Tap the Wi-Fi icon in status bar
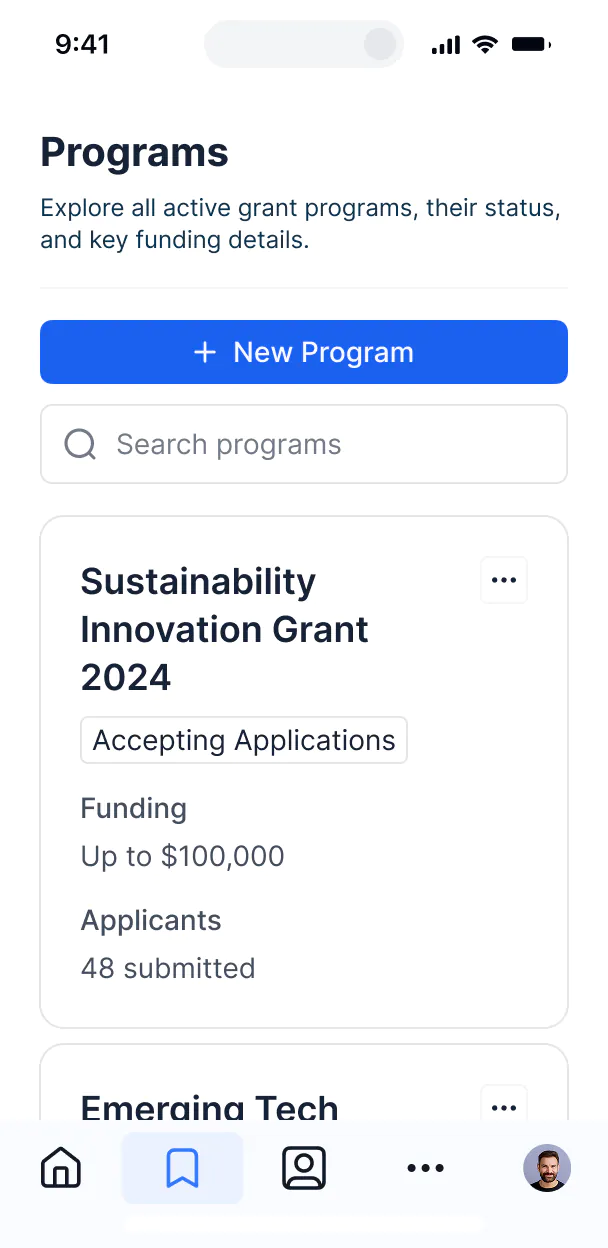 485,43
